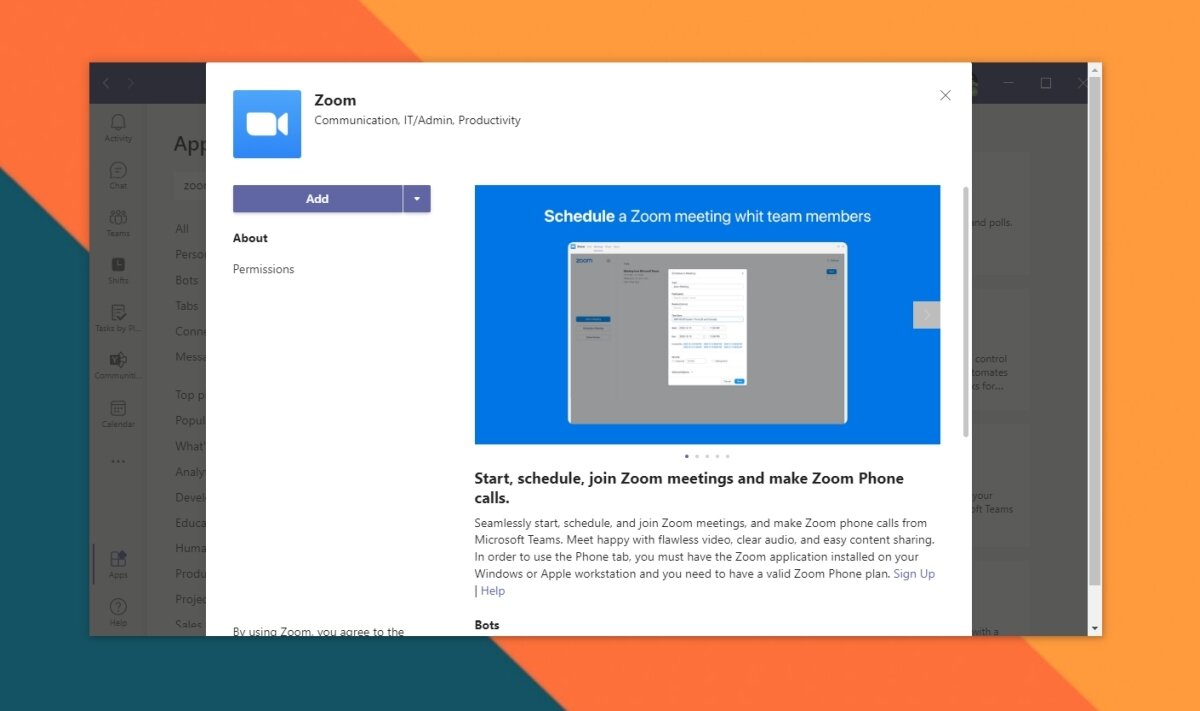Switch to the About tab
This screenshot has height=711, width=1200.
250,237
